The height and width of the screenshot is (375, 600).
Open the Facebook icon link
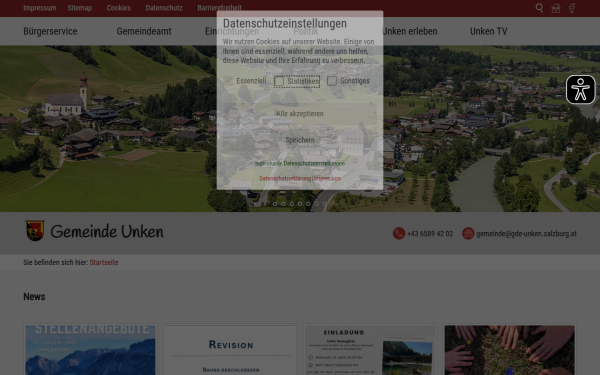tap(572, 8)
